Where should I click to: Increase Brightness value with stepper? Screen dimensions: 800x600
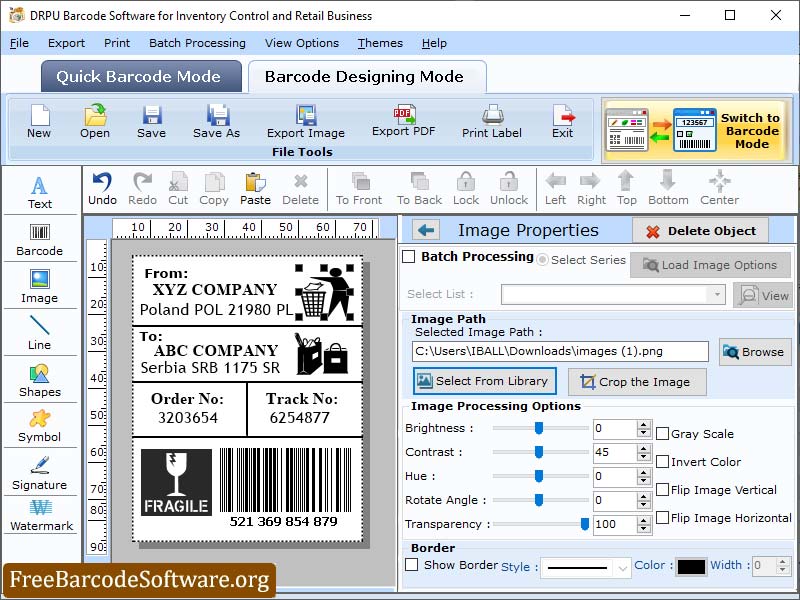click(644, 424)
